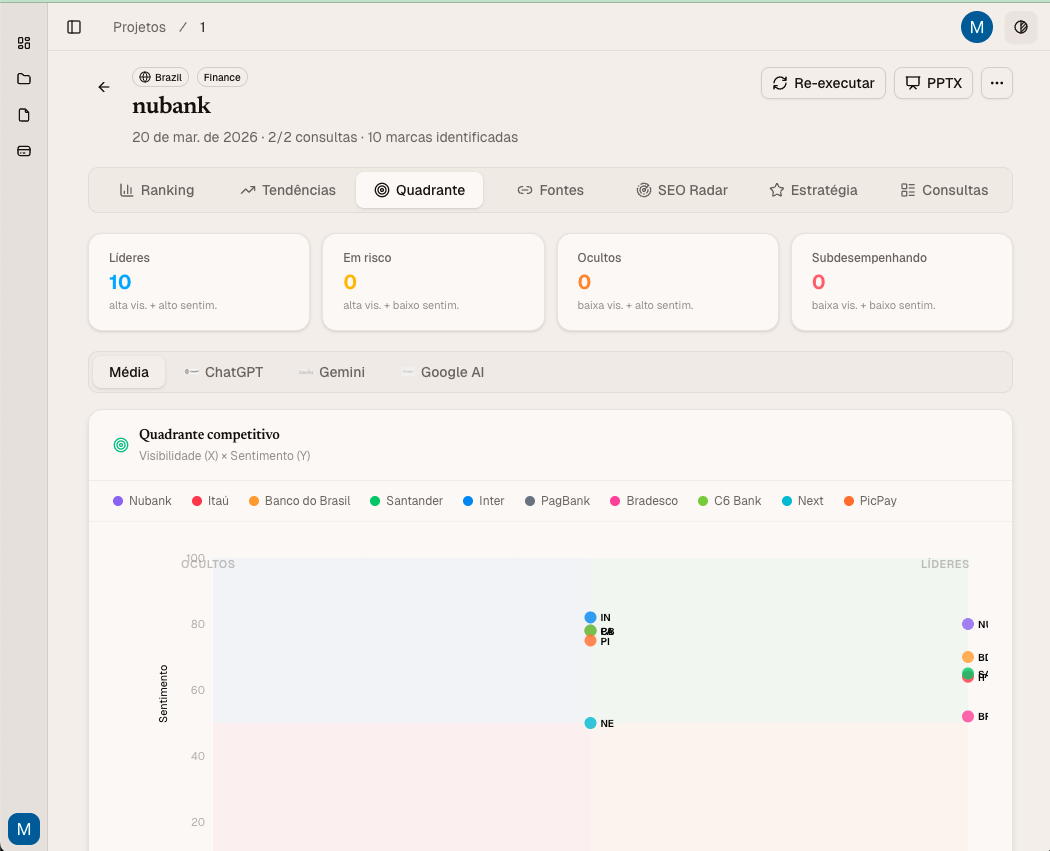Screen dimensions: 1050x851
Task: Switch to the SEO Radar tab
Action: pyautogui.click(x=682, y=190)
